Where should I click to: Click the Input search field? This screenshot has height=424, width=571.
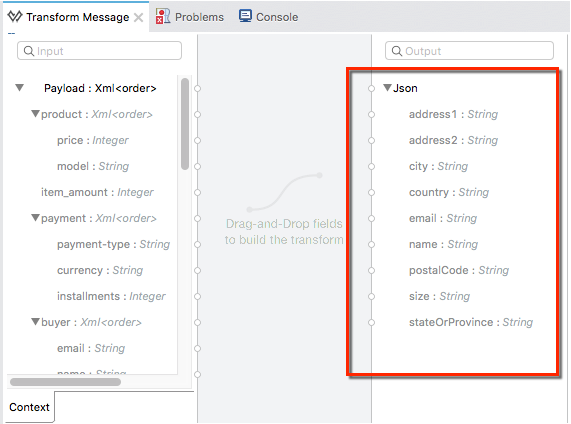(99, 51)
